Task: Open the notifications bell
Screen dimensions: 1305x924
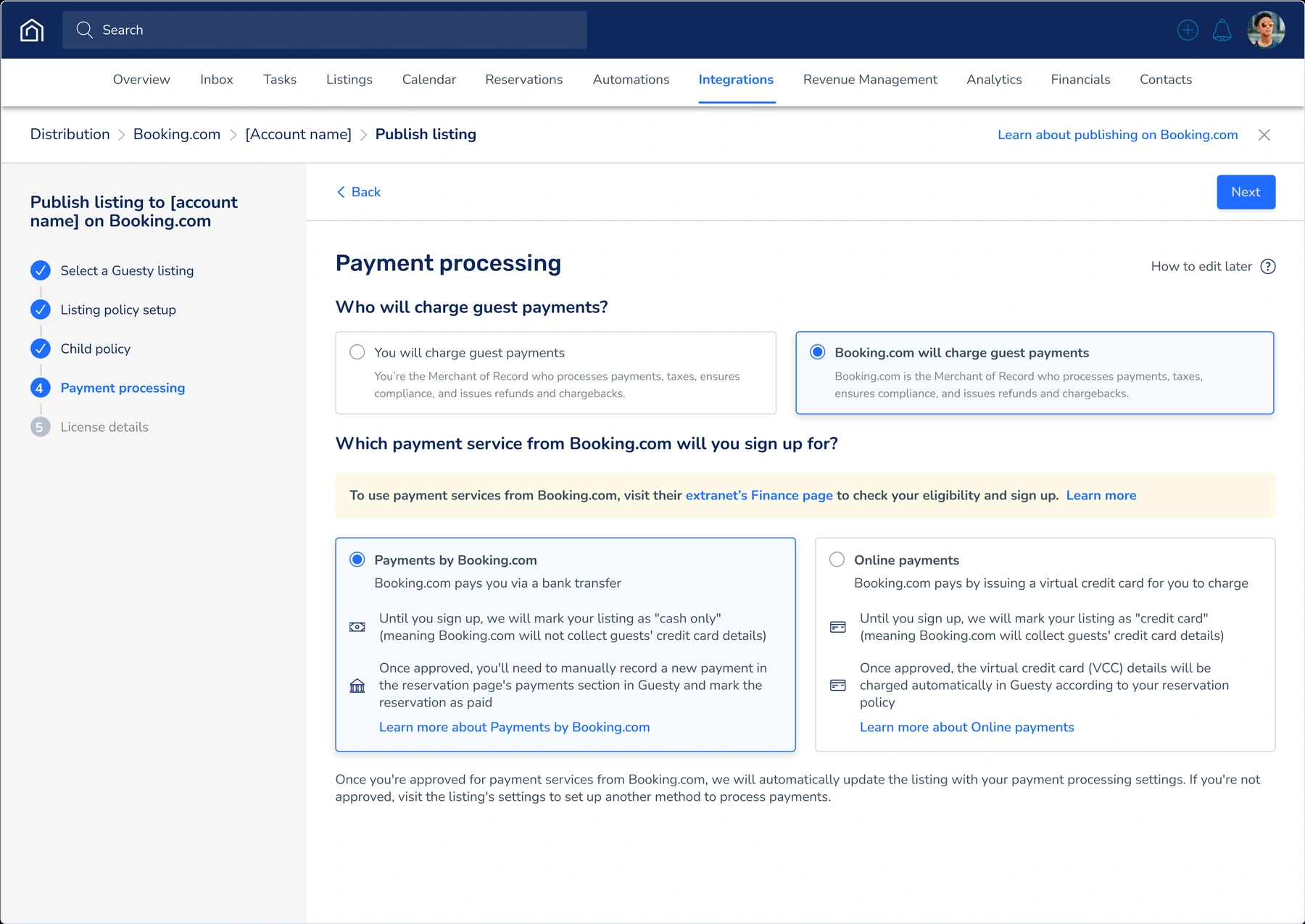Action: (1222, 30)
